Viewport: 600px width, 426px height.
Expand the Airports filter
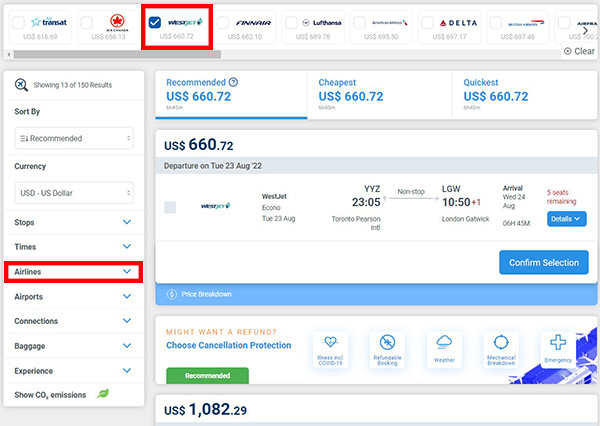pos(73,296)
